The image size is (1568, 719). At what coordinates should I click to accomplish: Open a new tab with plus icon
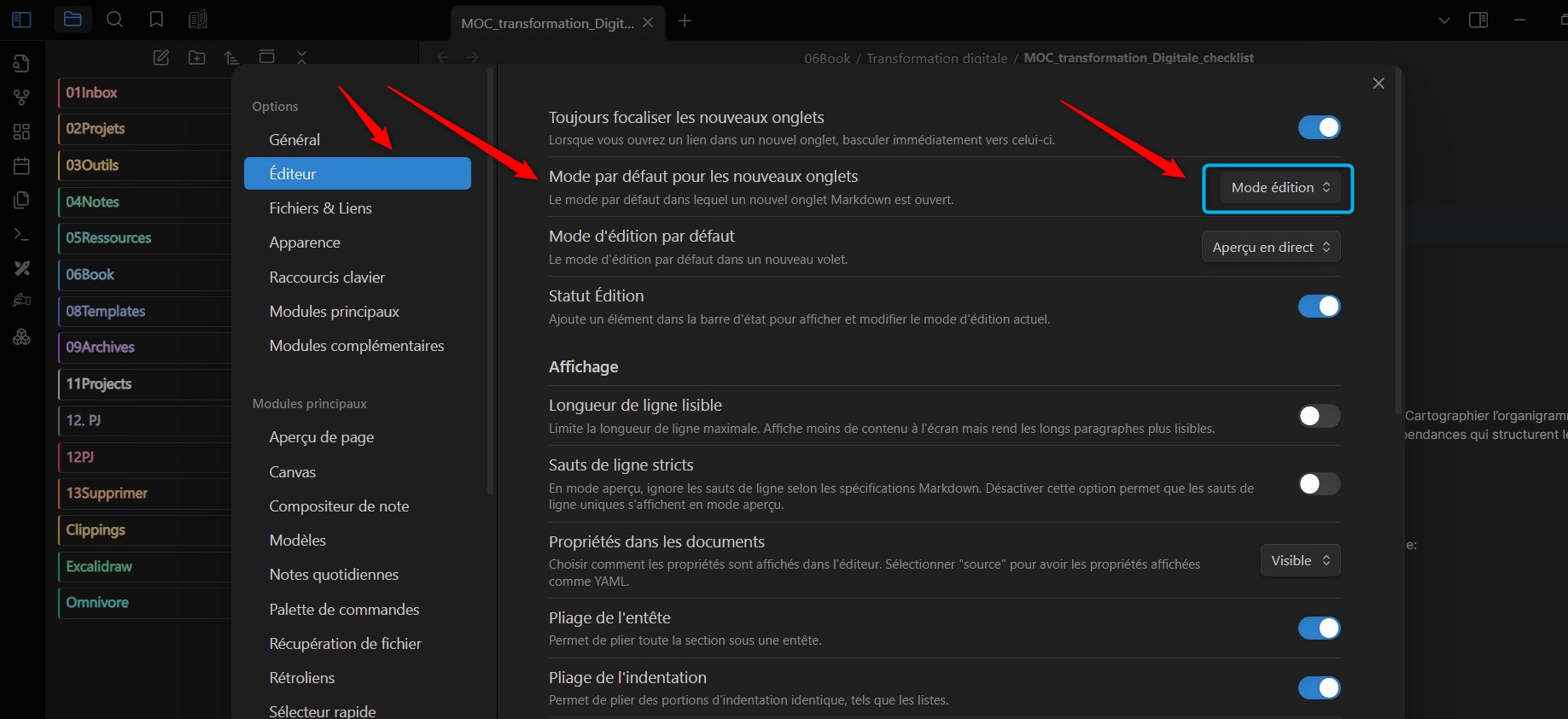tap(685, 21)
